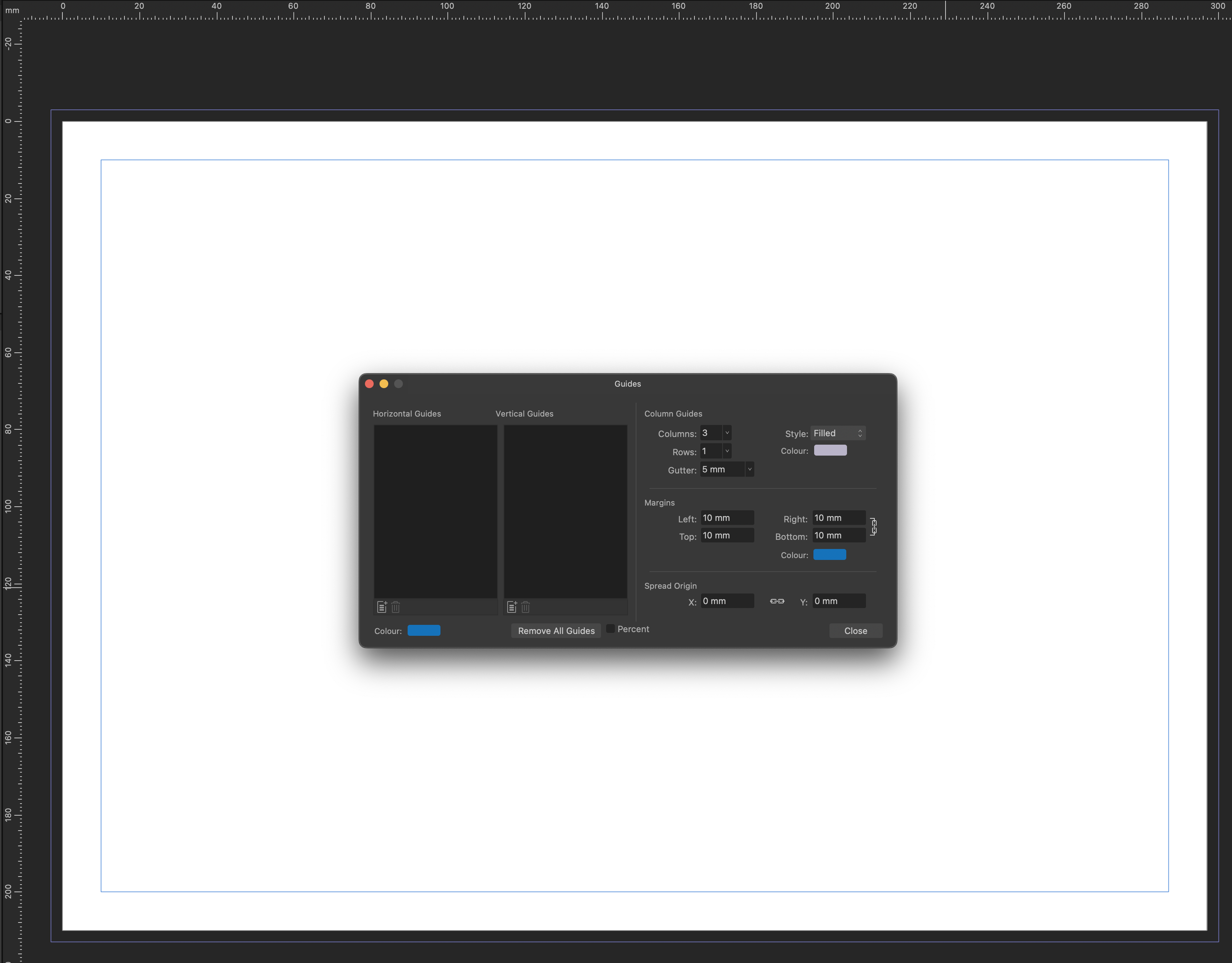
Task: Click the Bottom margin field
Action: tap(839, 535)
